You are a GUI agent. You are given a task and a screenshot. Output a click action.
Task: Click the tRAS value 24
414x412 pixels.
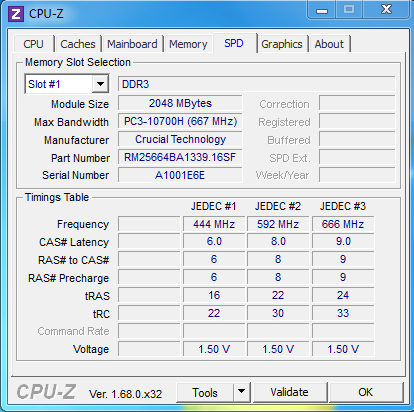tap(343, 295)
